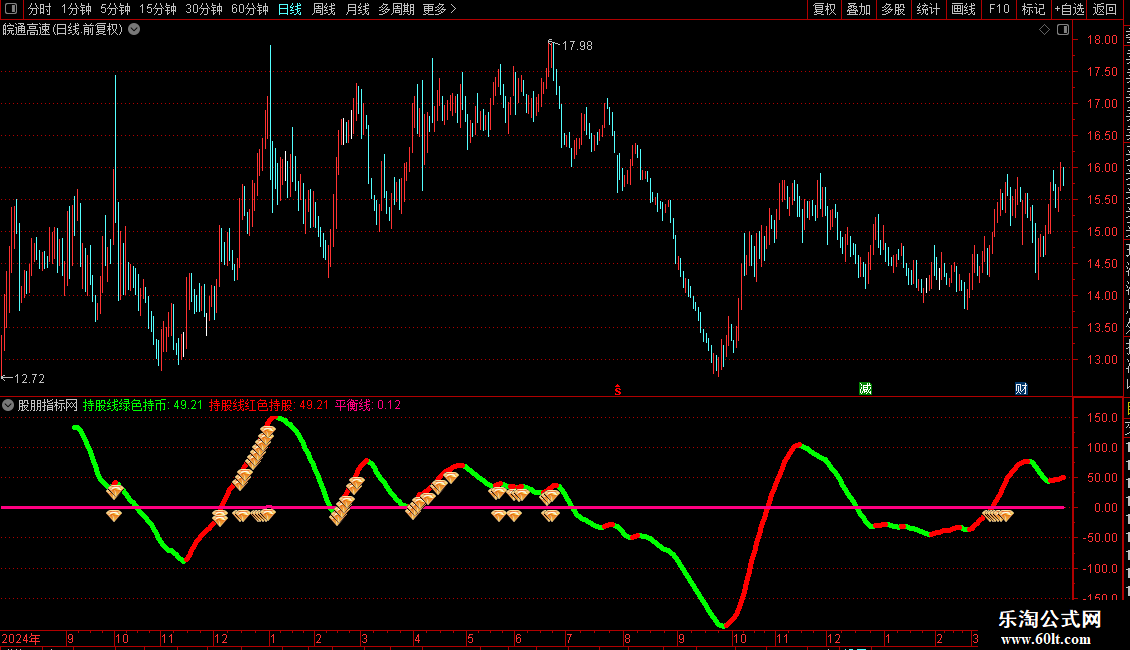
Task: Select the 15分钟 period tab
Action: pos(158,9)
